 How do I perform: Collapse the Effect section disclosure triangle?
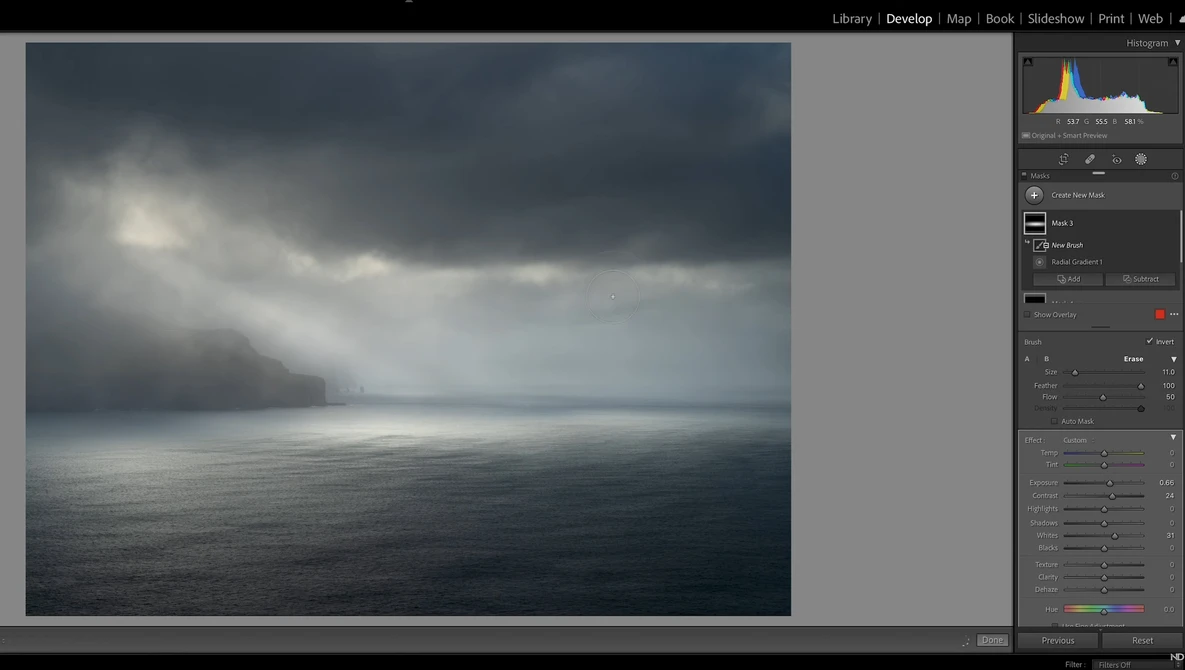[x=1174, y=437]
